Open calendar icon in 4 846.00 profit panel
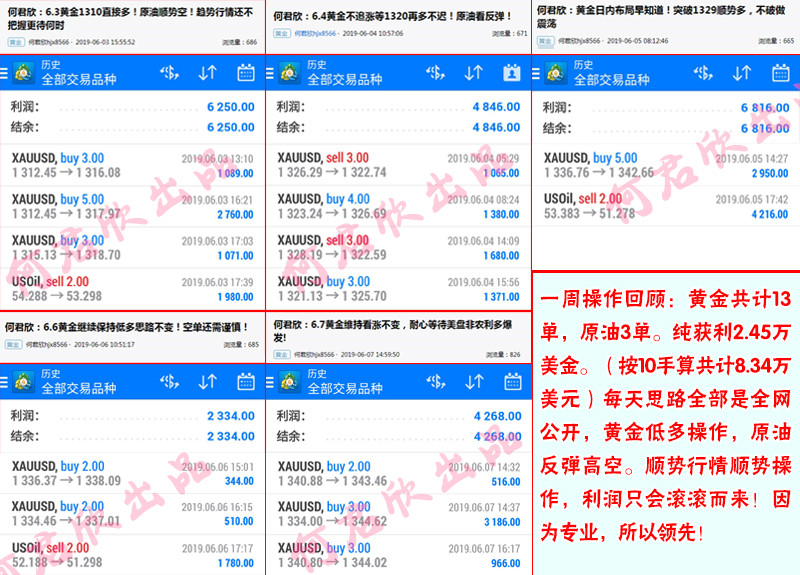This screenshot has height=575, width=800. (x=512, y=73)
